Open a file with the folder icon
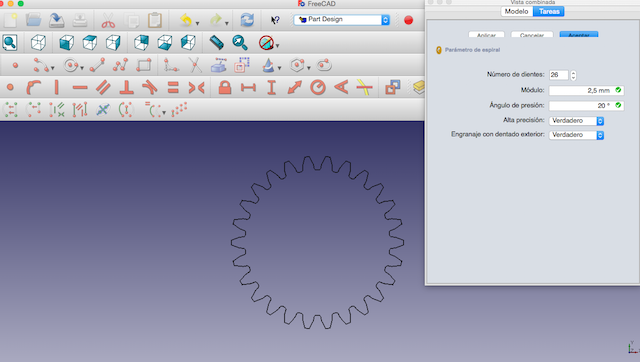The width and height of the screenshot is (640, 362). 33,20
